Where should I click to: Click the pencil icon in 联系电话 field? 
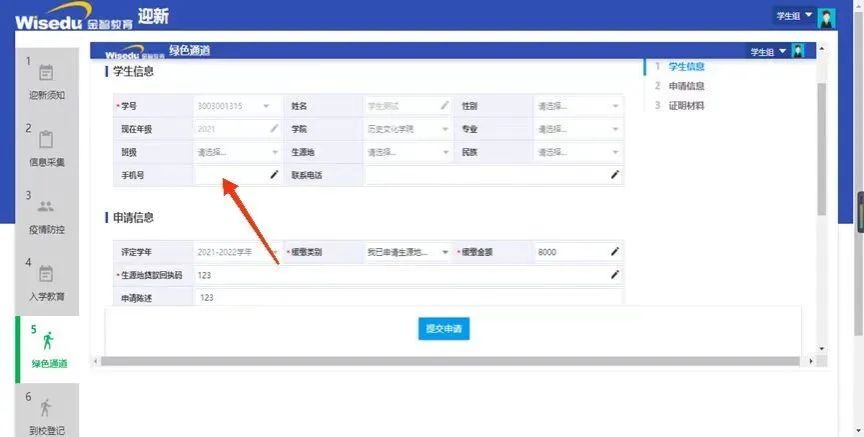tap(615, 174)
